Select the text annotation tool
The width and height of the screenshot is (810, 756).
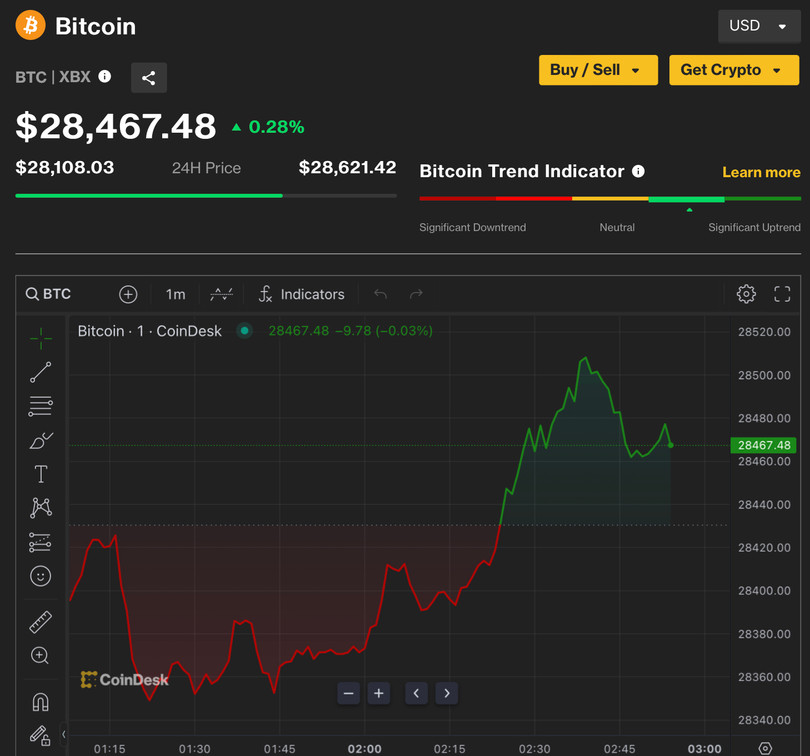pyautogui.click(x=40, y=474)
